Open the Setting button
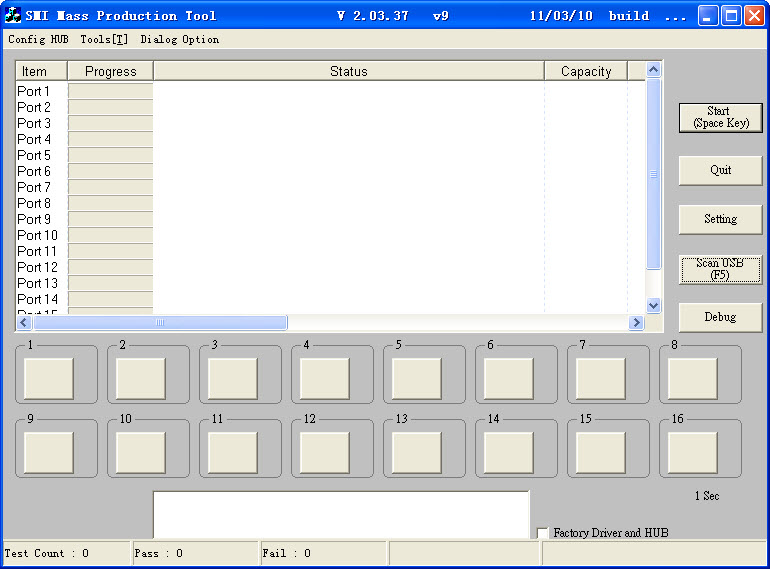770x569 pixels. coord(720,219)
